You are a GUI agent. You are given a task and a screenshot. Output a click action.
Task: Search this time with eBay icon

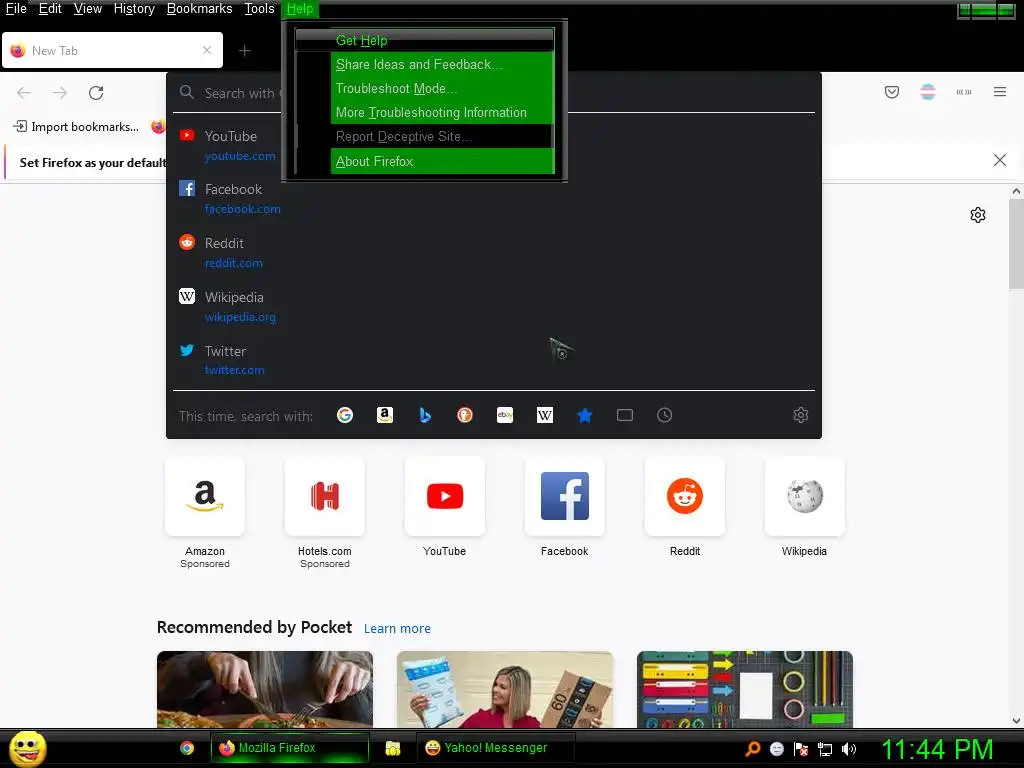(505, 415)
